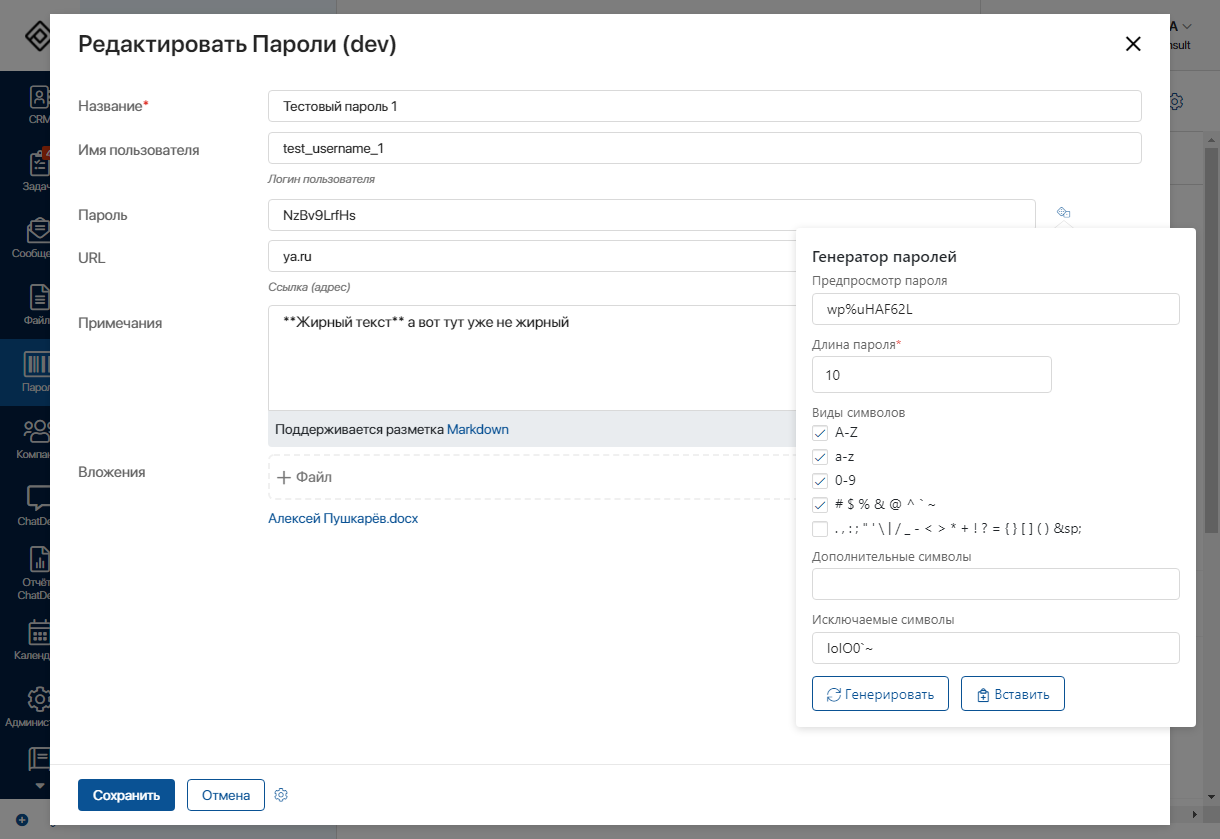This screenshot has width=1220, height=839.
Task: Open attachment Алексей Пушкарёв.docx
Action: click(x=343, y=519)
